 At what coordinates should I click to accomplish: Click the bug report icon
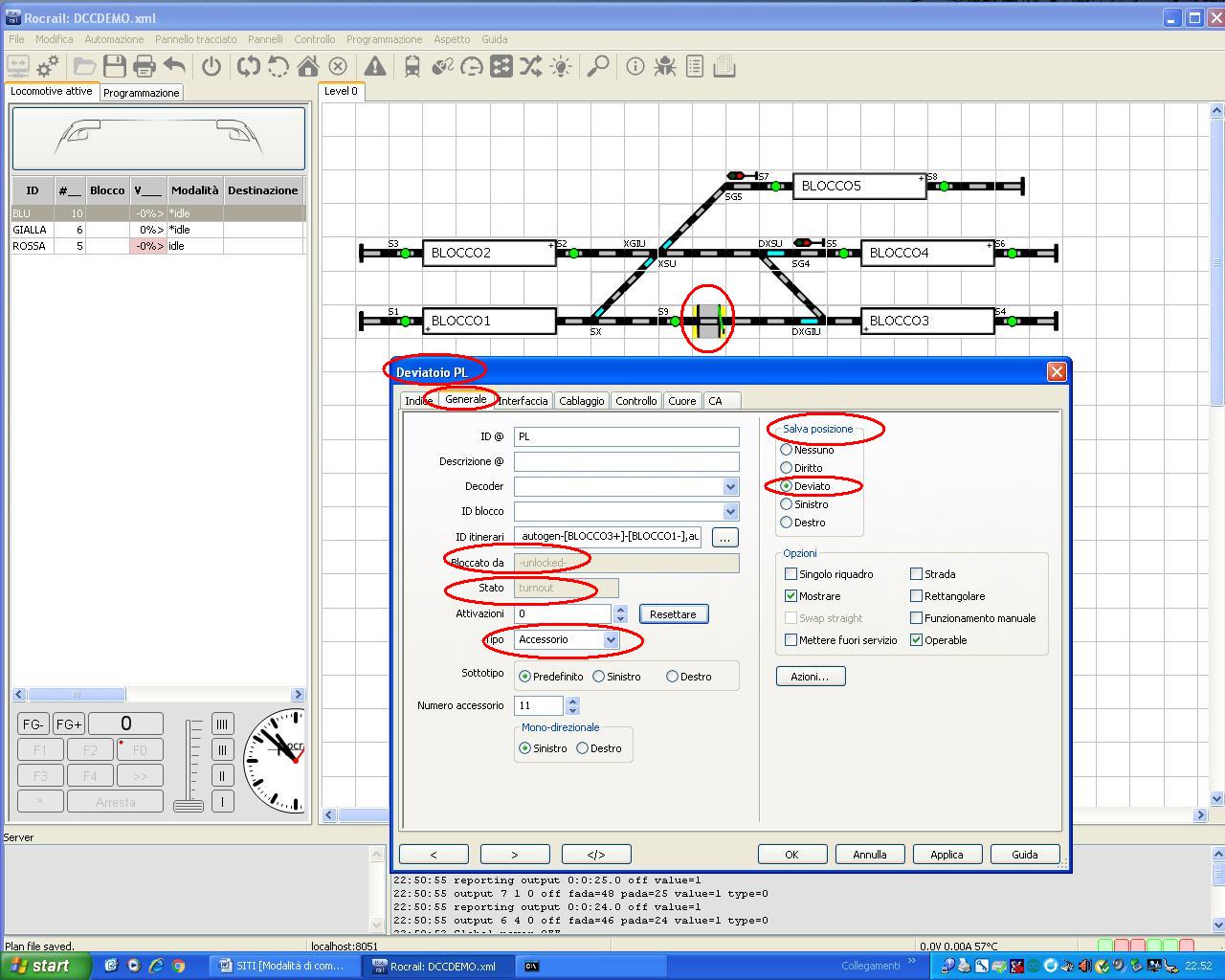coord(664,66)
